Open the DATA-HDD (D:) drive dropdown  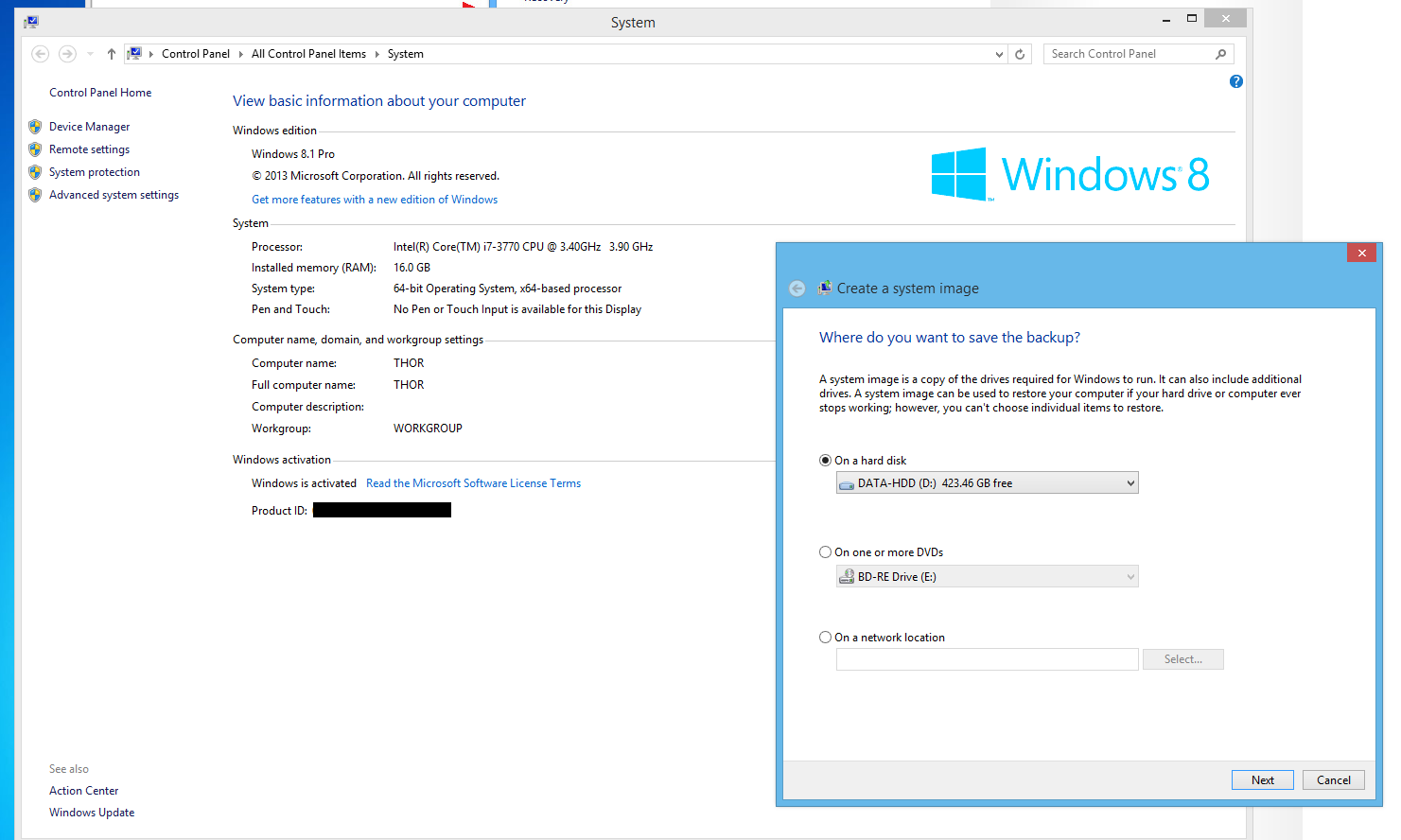click(x=987, y=483)
